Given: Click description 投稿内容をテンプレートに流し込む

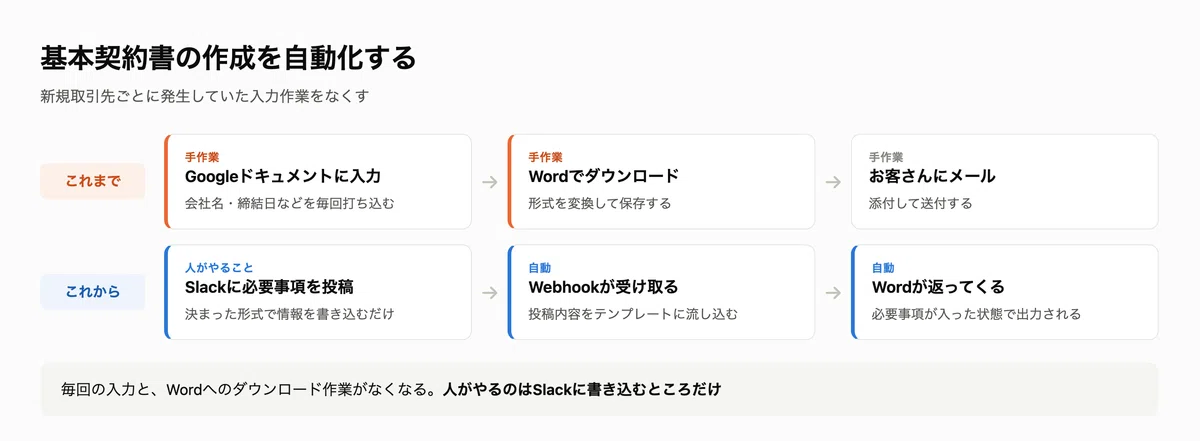Looking at the screenshot, I should (633, 314).
